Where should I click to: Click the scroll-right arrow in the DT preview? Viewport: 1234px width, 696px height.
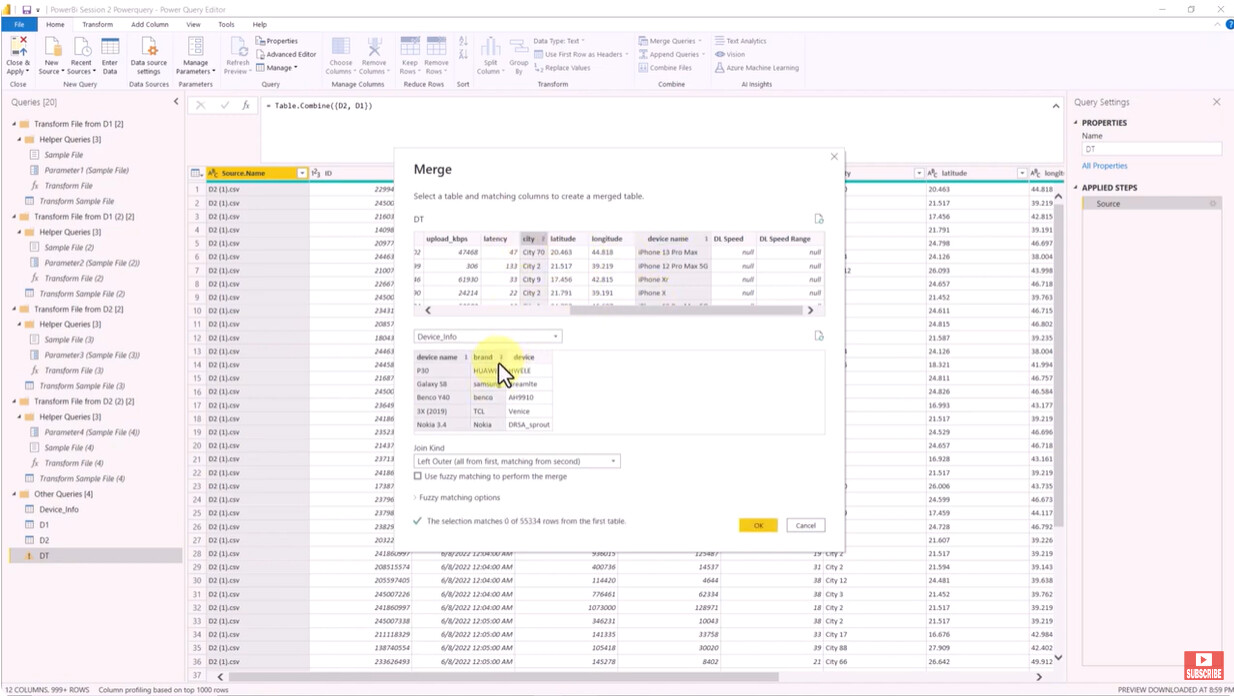[x=810, y=310]
